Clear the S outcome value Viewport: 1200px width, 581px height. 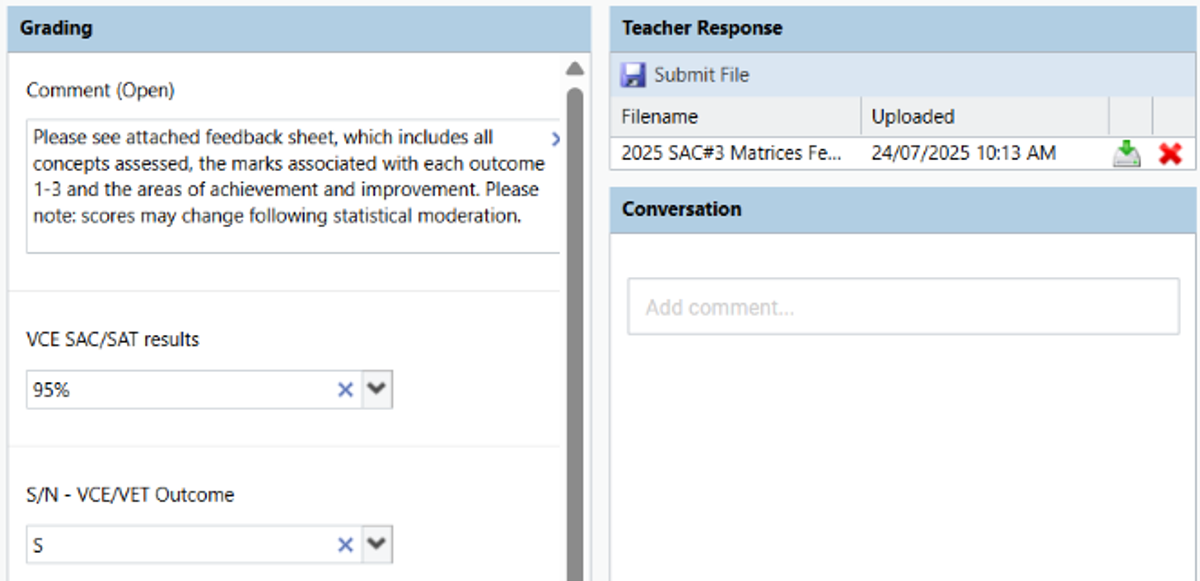tap(345, 545)
